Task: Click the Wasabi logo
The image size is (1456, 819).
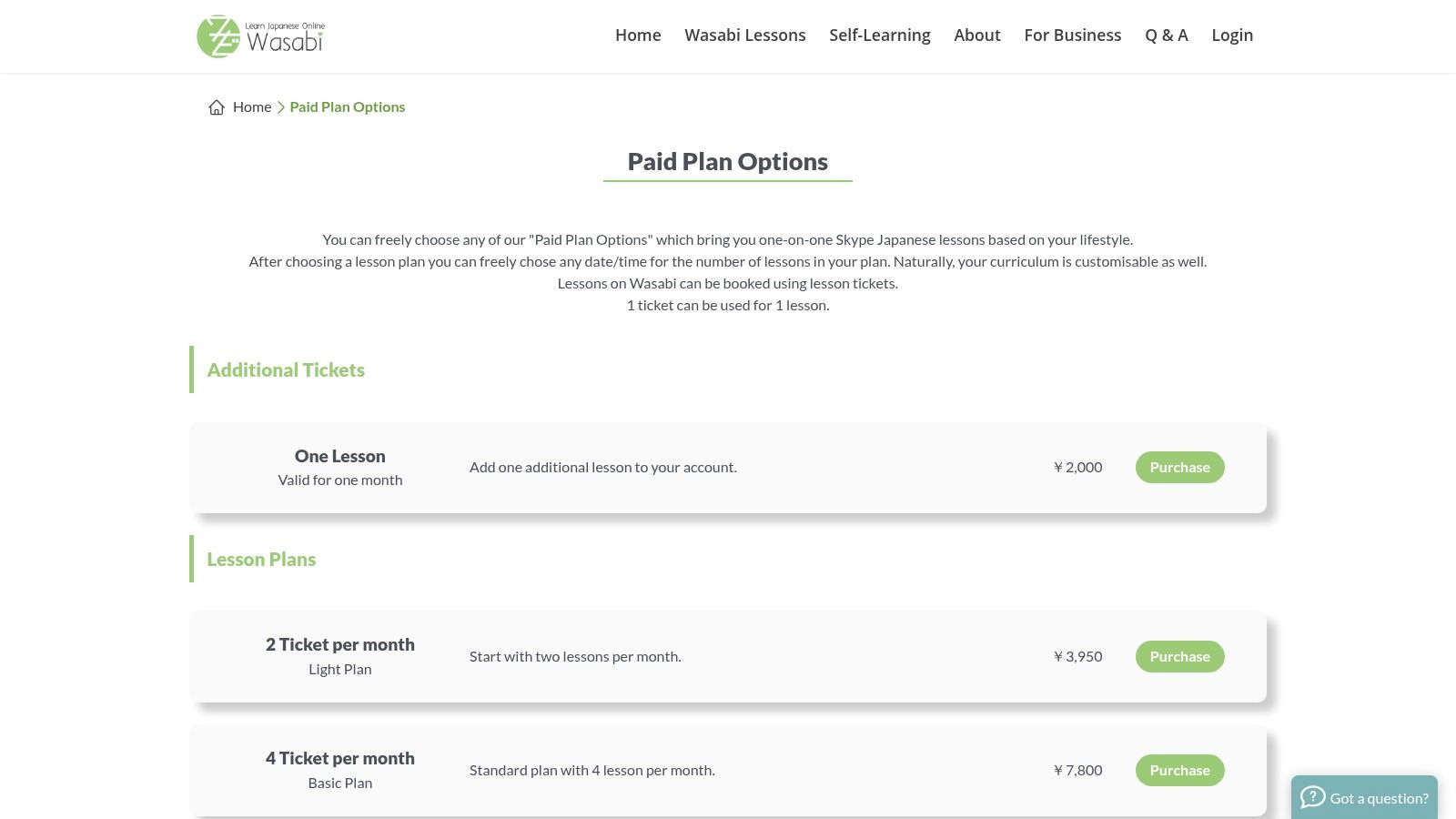Action: (x=261, y=36)
